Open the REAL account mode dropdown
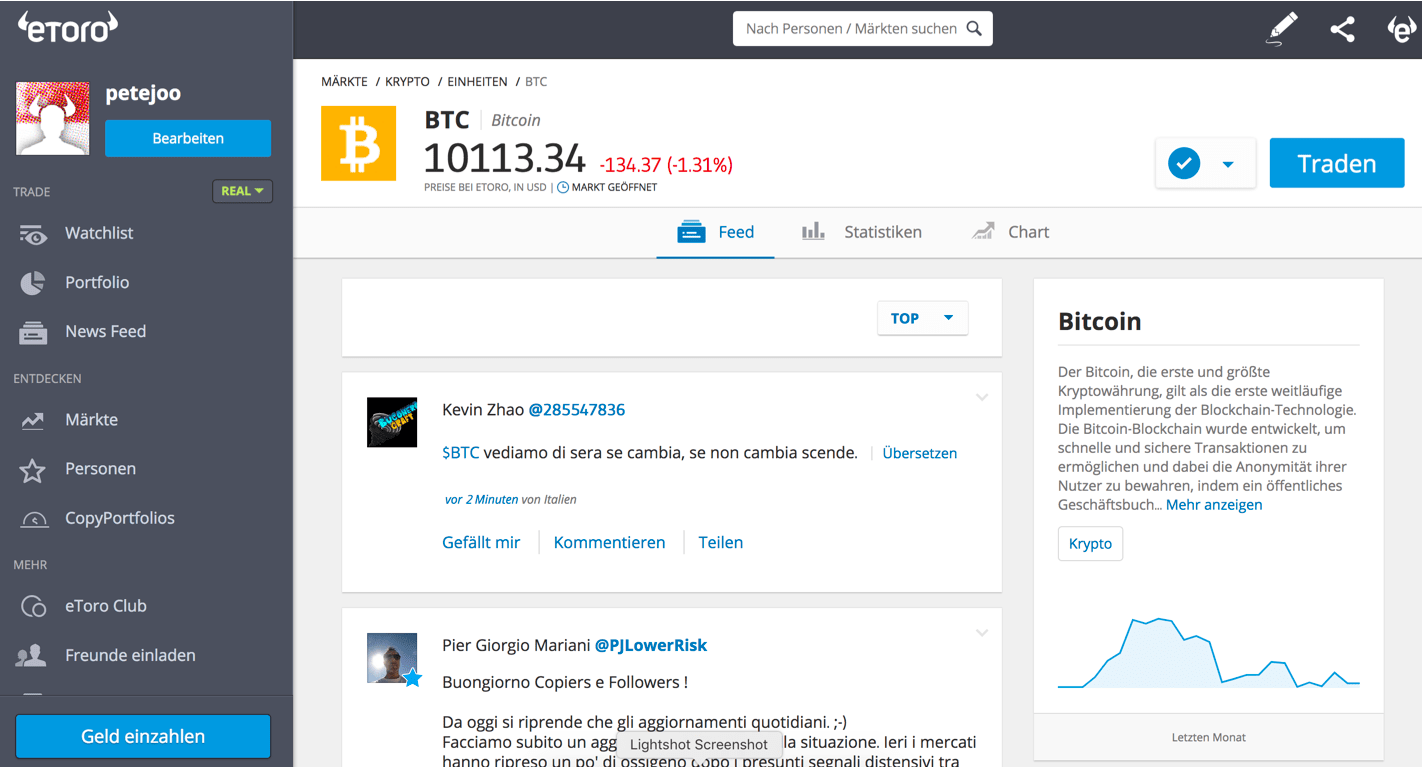Image resolution: width=1422 pixels, height=767 pixels. (242, 191)
